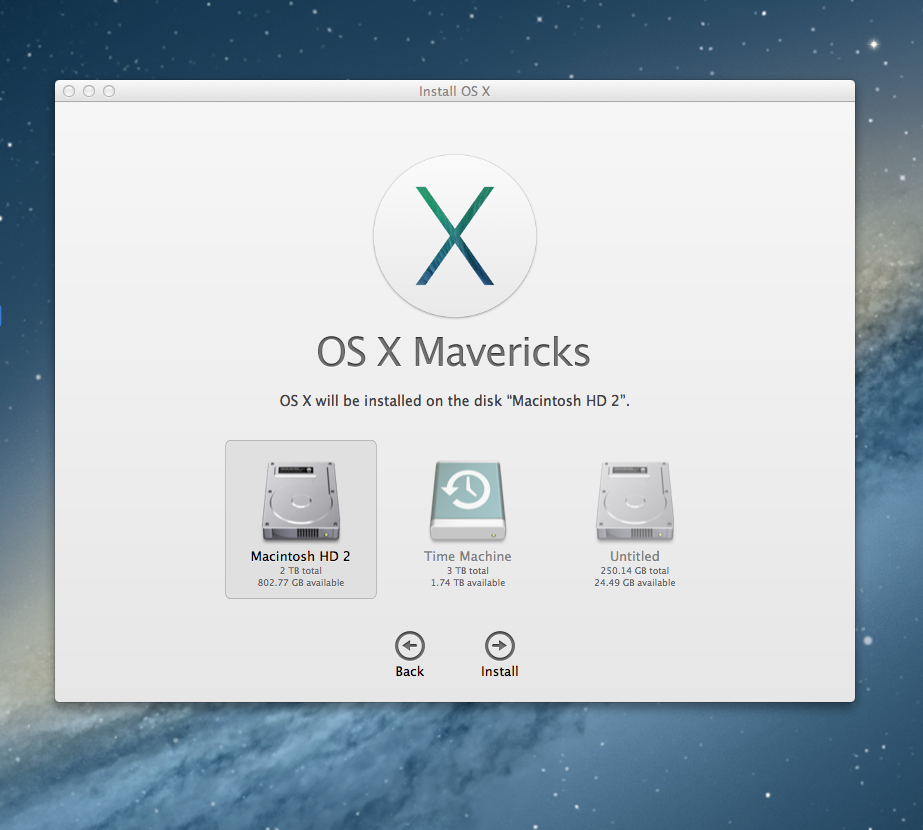The image size is (923, 830).
Task: Click the Back arrow icon
Action: (x=410, y=646)
